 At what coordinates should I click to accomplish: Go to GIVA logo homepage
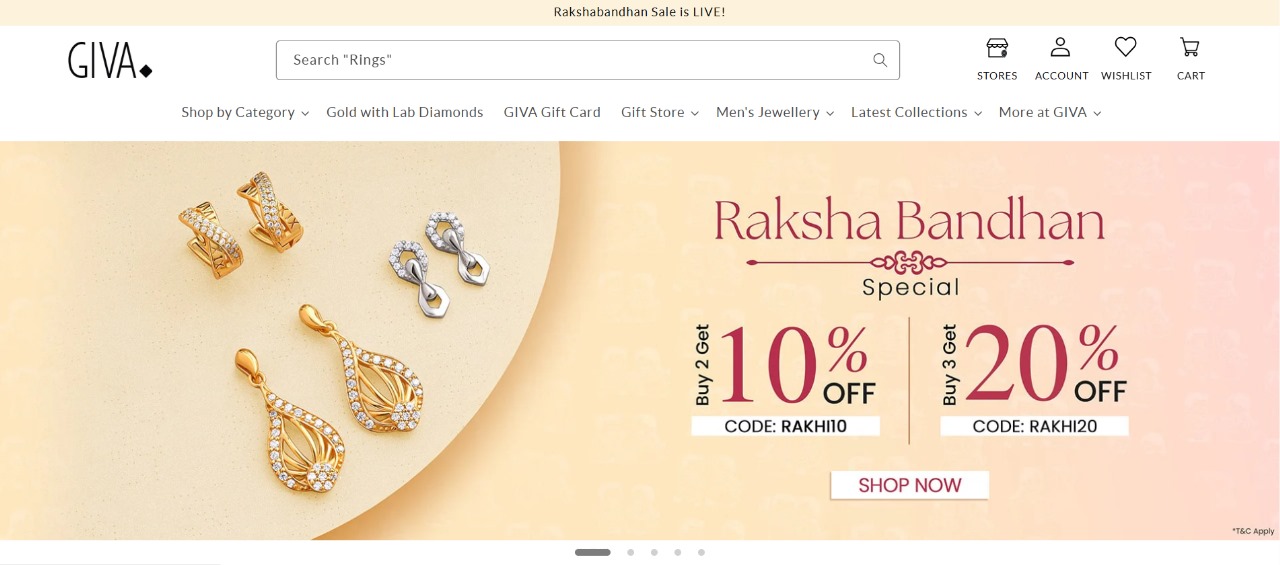[110, 60]
